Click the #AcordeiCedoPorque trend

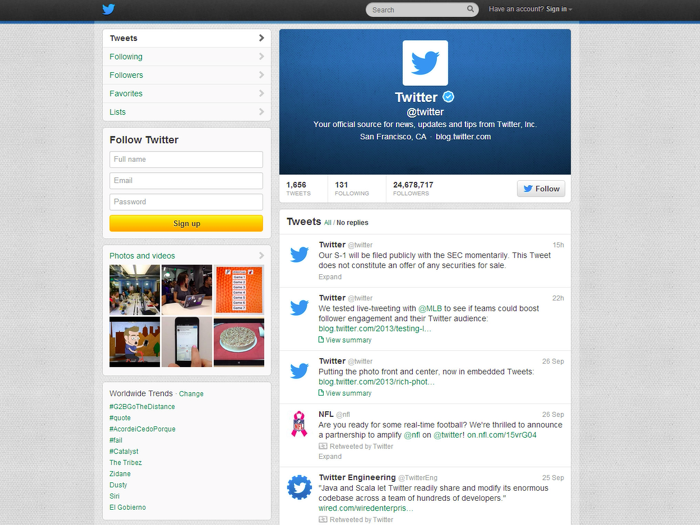pos(142,429)
